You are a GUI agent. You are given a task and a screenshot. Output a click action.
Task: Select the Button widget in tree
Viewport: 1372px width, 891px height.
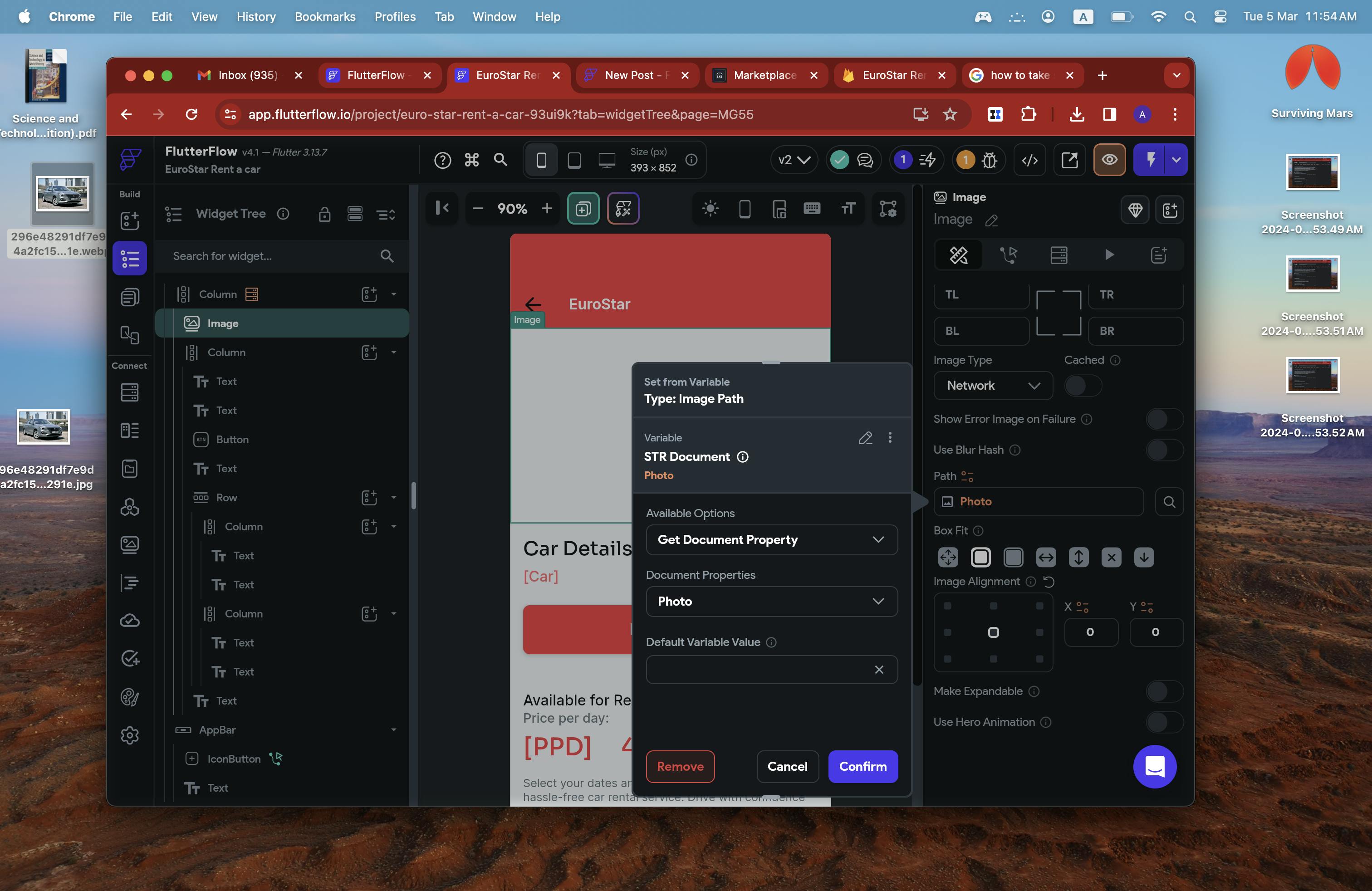[x=232, y=439]
